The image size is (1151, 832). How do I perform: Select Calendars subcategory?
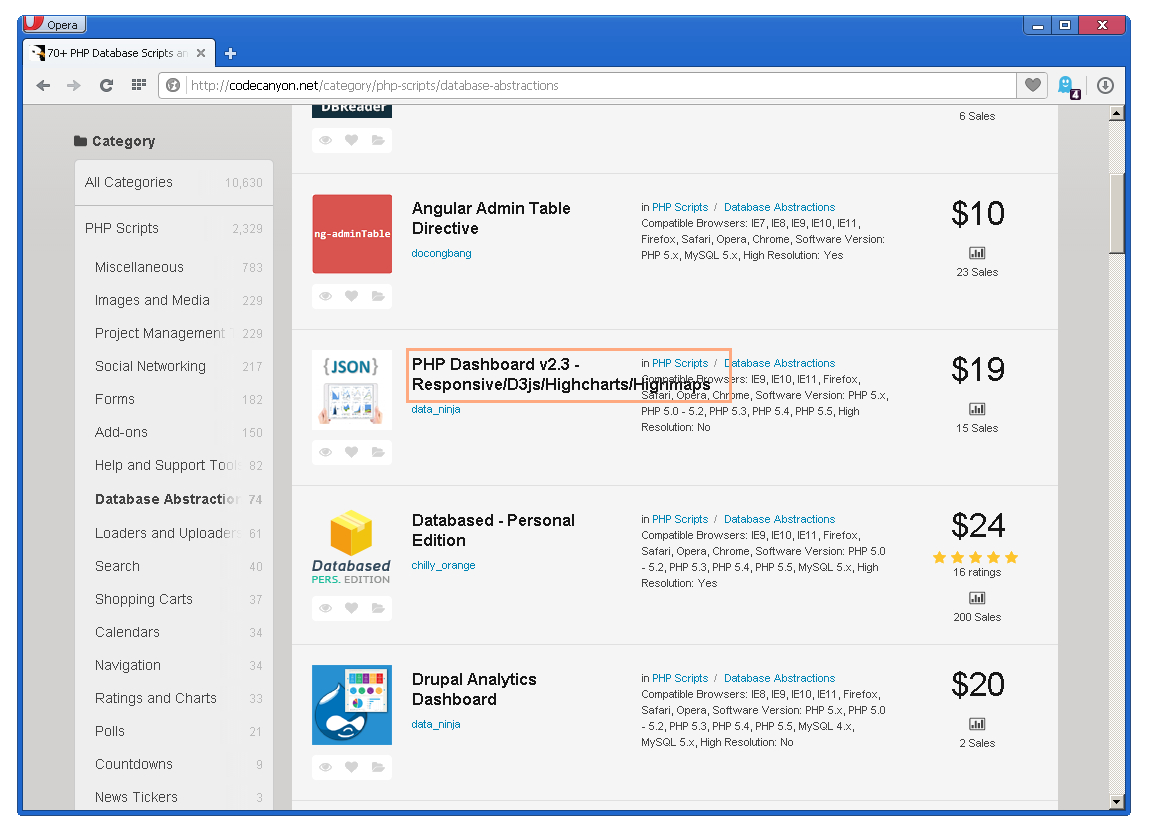tap(174, 632)
